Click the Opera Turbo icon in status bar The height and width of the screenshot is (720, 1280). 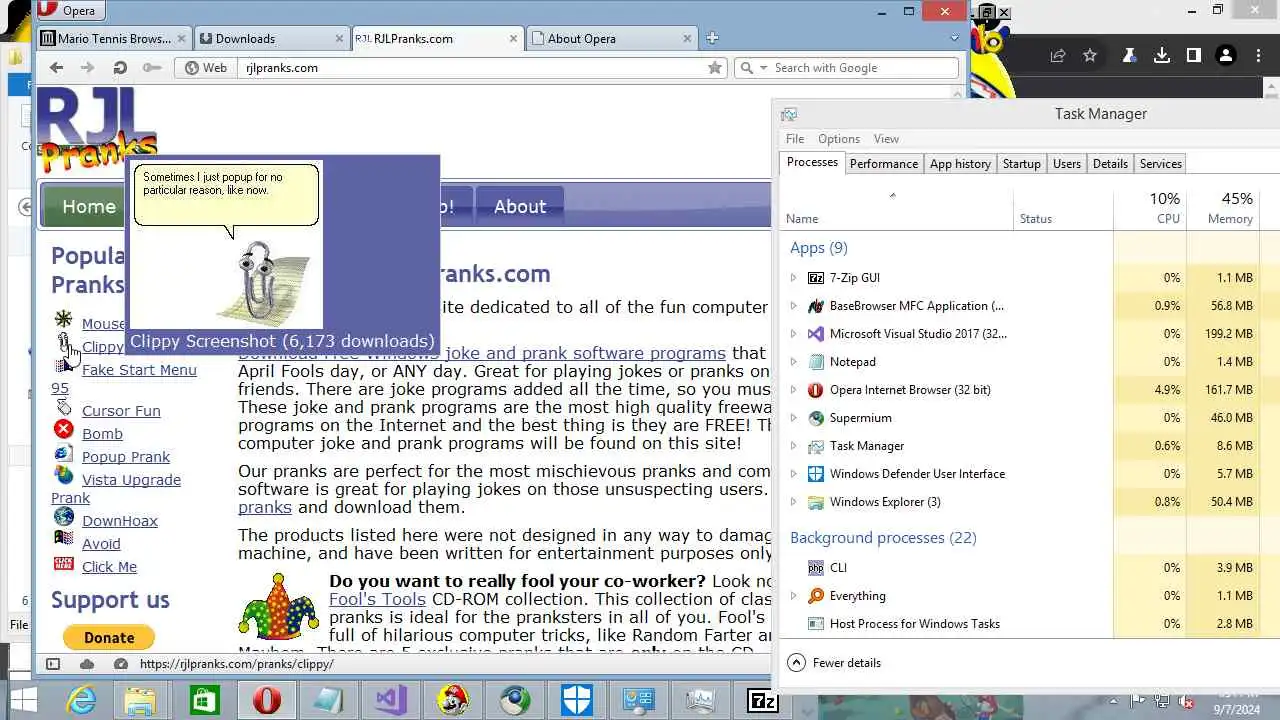click(121, 664)
